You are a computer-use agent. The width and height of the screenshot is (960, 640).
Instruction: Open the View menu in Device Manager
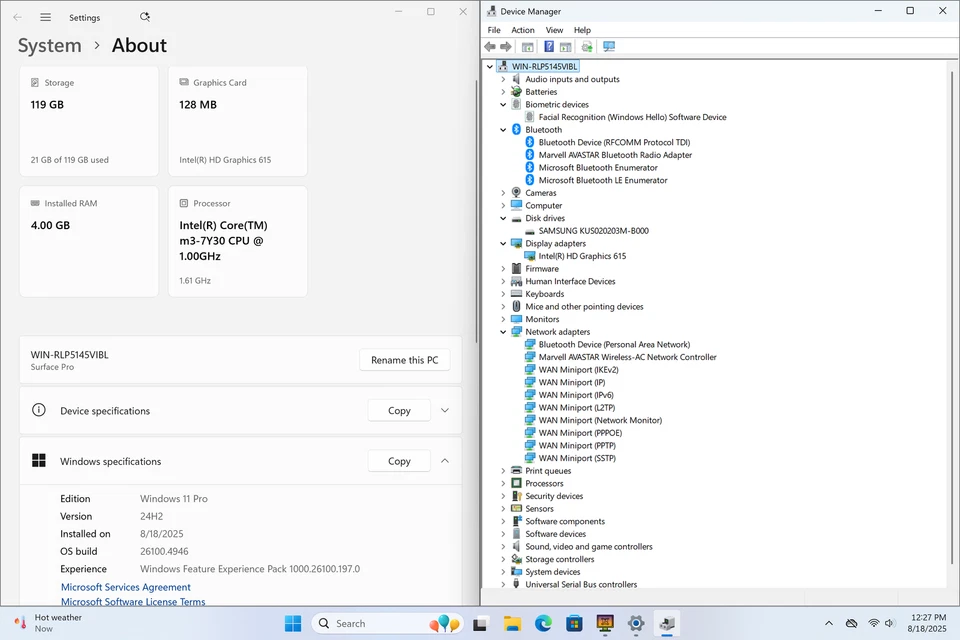[x=554, y=29]
